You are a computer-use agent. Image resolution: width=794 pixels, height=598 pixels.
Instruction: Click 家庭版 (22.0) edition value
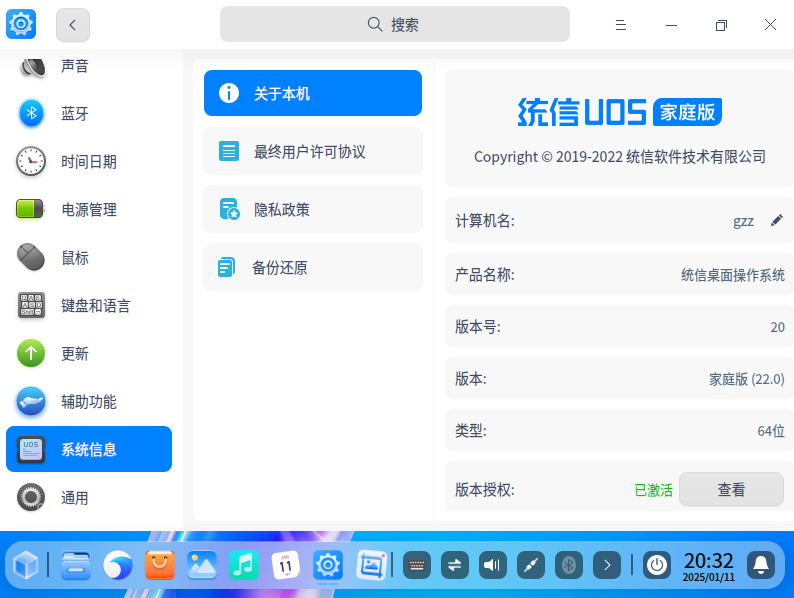(746, 379)
